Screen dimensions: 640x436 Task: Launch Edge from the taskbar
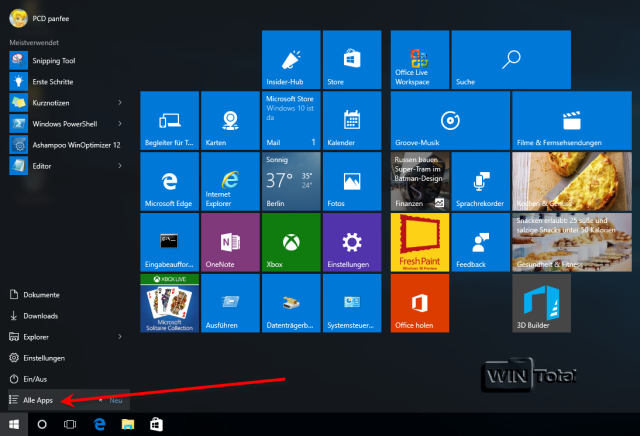tap(100, 425)
